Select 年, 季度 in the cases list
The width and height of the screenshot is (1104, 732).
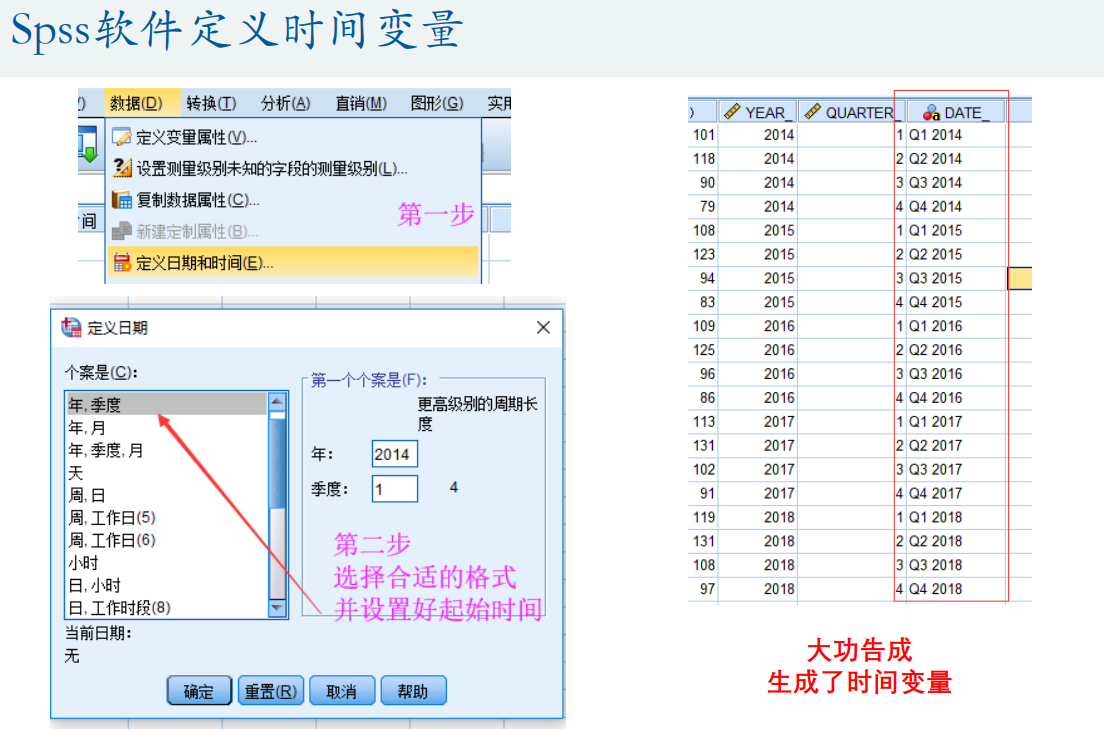point(167,405)
